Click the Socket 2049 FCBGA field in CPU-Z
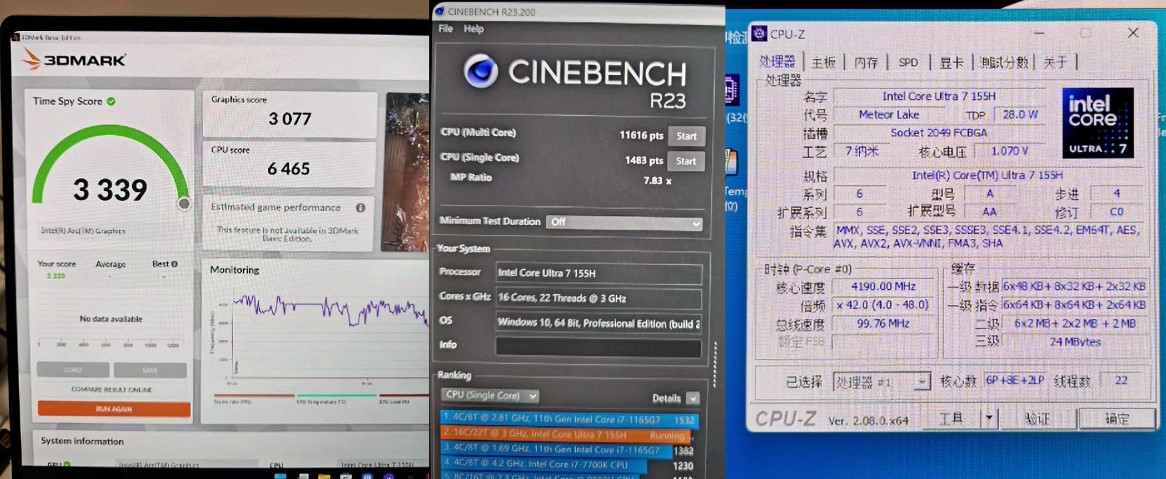Viewport: 1166px width, 479px height. pyautogui.click(x=941, y=133)
